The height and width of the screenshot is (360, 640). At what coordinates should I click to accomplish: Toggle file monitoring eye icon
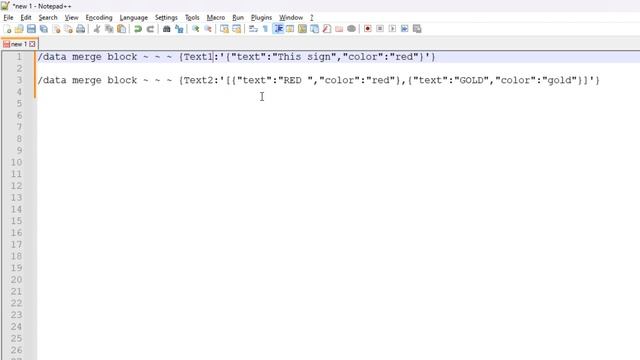click(x=351, y=29)
